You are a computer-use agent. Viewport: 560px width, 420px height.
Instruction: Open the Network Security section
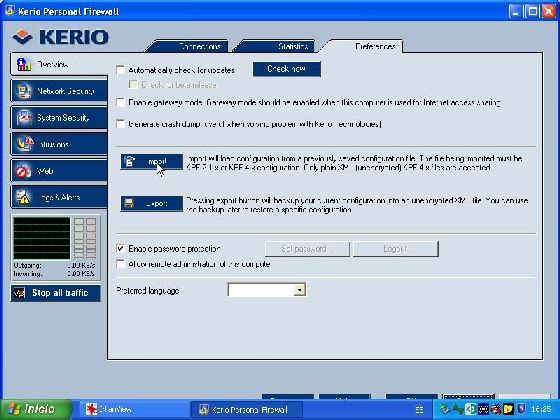pyautogui.click(x=59, y=91)
